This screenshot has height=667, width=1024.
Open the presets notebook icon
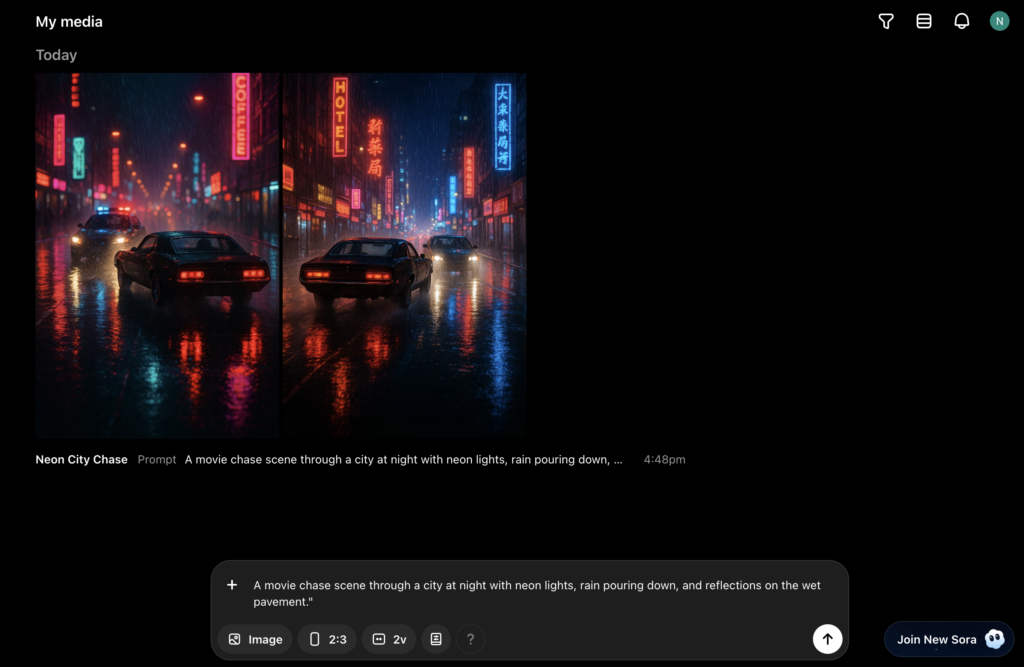[435, 639]
